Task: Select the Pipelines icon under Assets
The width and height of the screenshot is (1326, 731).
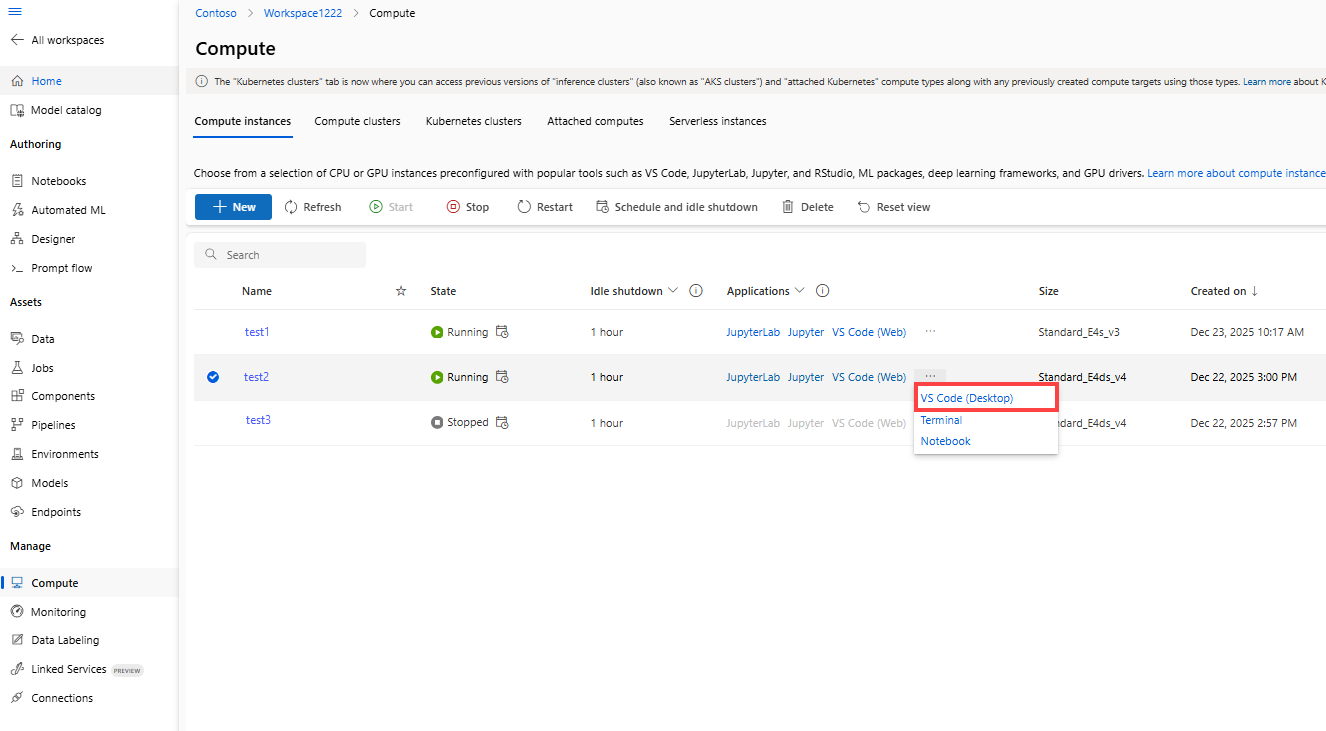Action: (17, 424)
